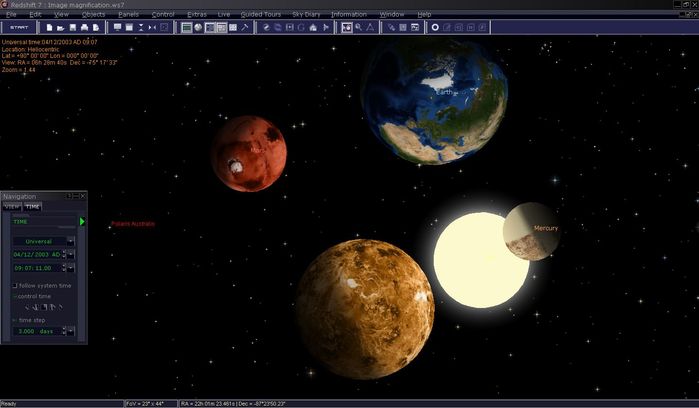The image size is (699, 408).
Task: Open the Universal time type dropdown
Action: 69,241
